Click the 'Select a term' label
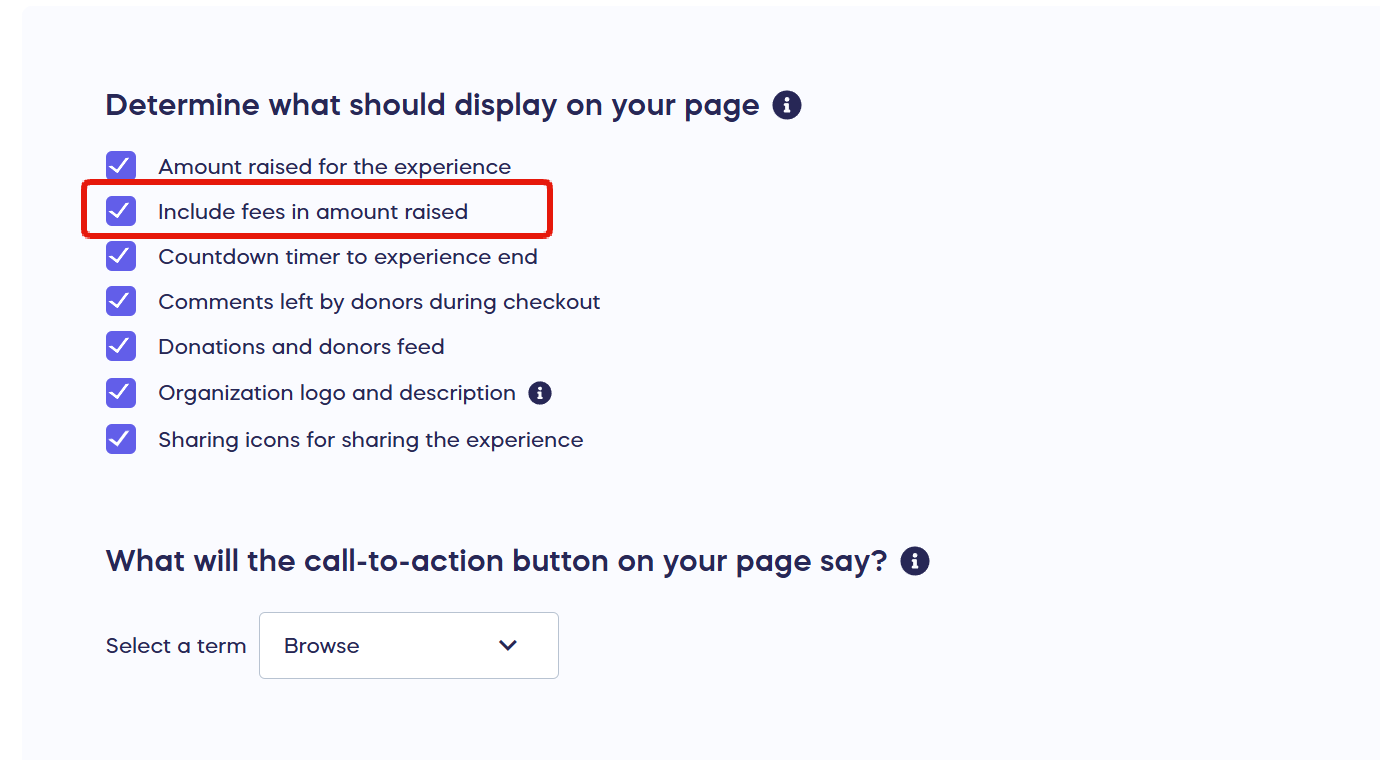This screenshot has height=760, width=1380. 176,646
